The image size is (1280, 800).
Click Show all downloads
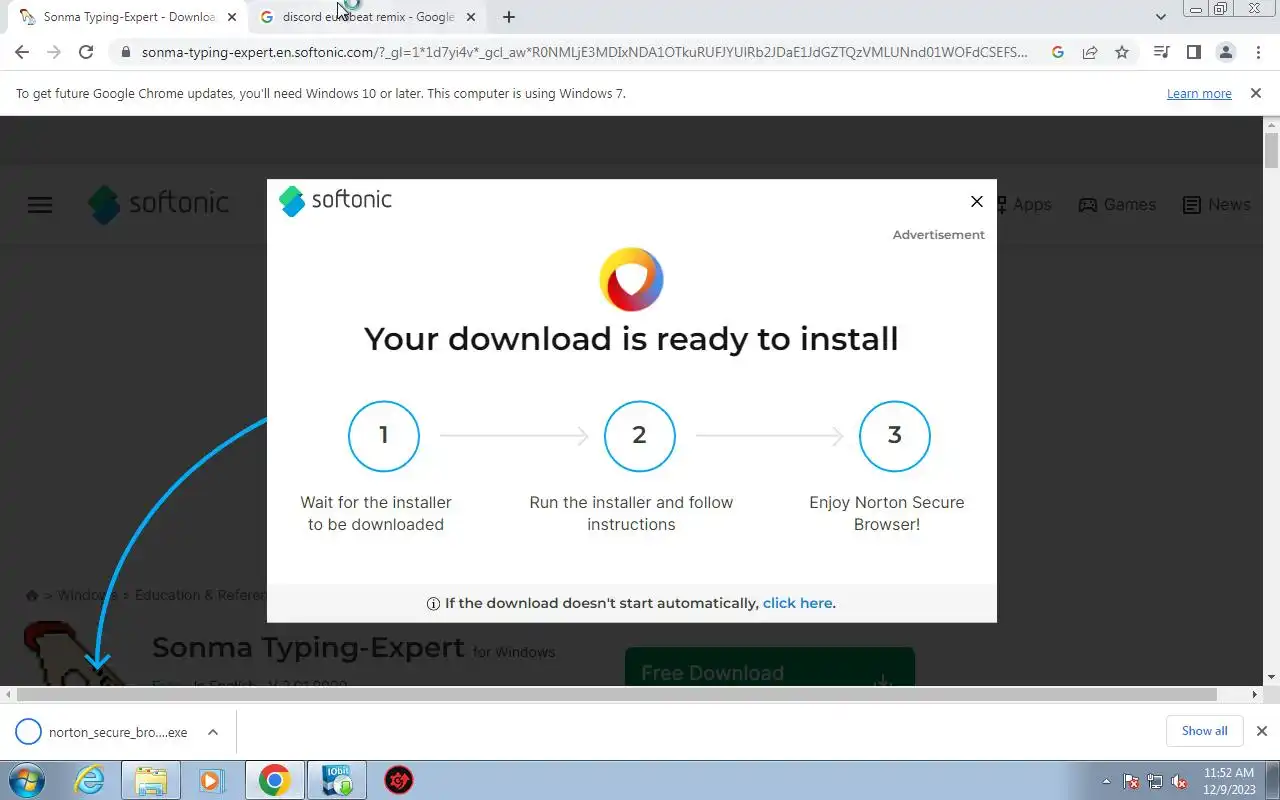1204,731
